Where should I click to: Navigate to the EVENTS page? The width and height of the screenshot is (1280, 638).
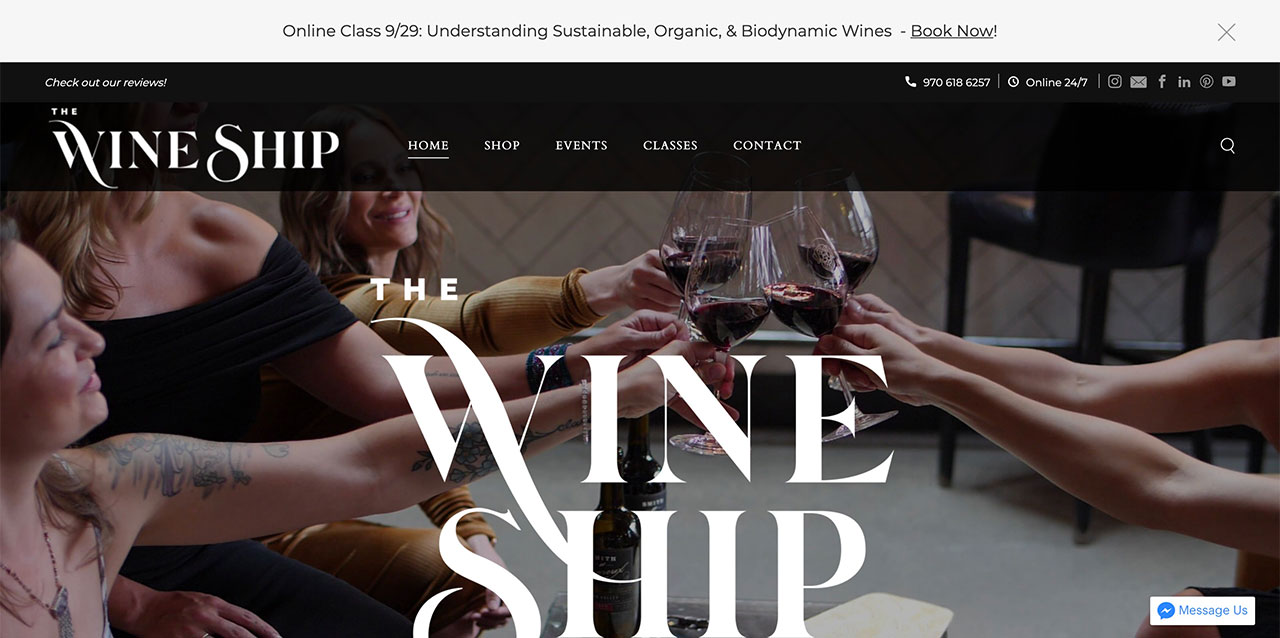581,145
